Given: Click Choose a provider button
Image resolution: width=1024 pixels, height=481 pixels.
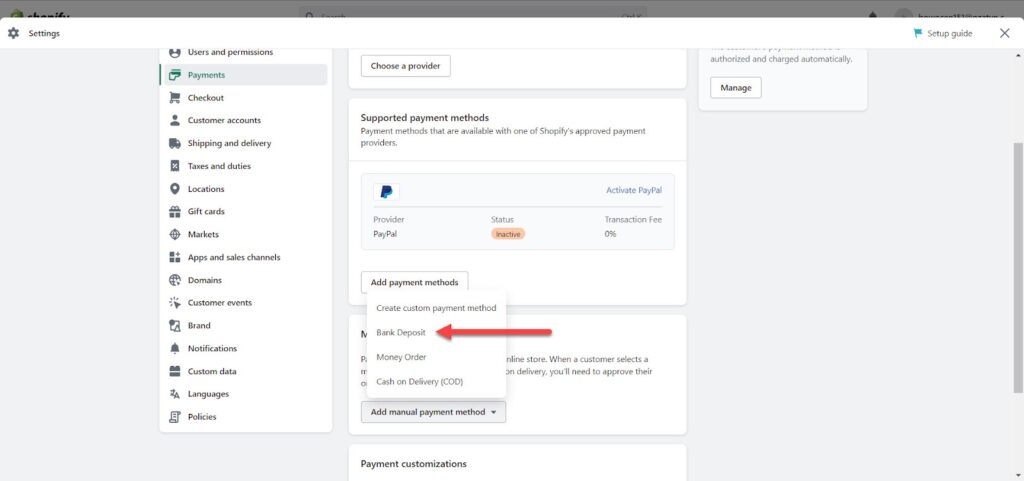Looking at the screenshot, I should (x=406, y=66).
